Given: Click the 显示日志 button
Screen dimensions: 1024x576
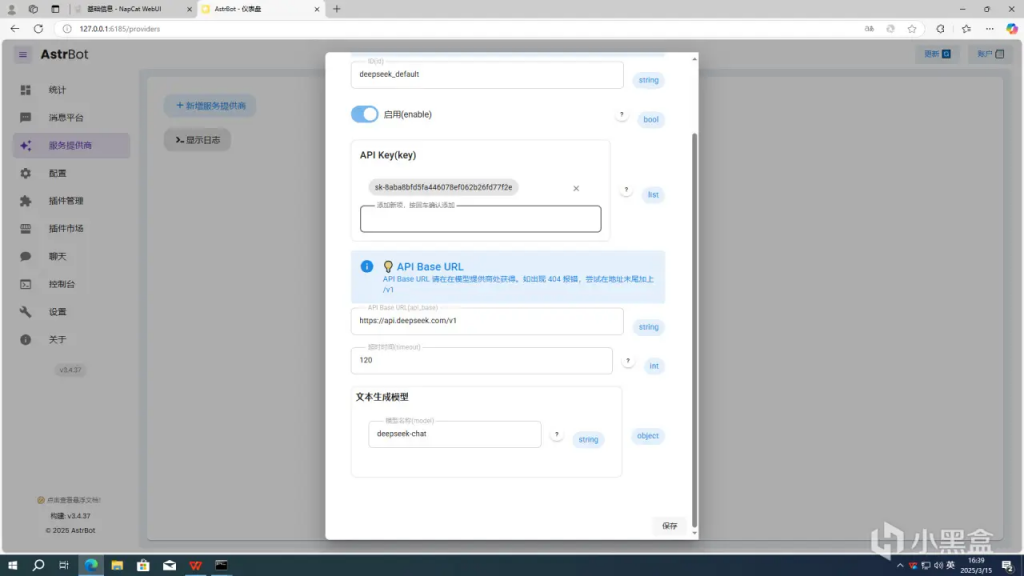Looking at the screenshot, I should tap(197, 140).
